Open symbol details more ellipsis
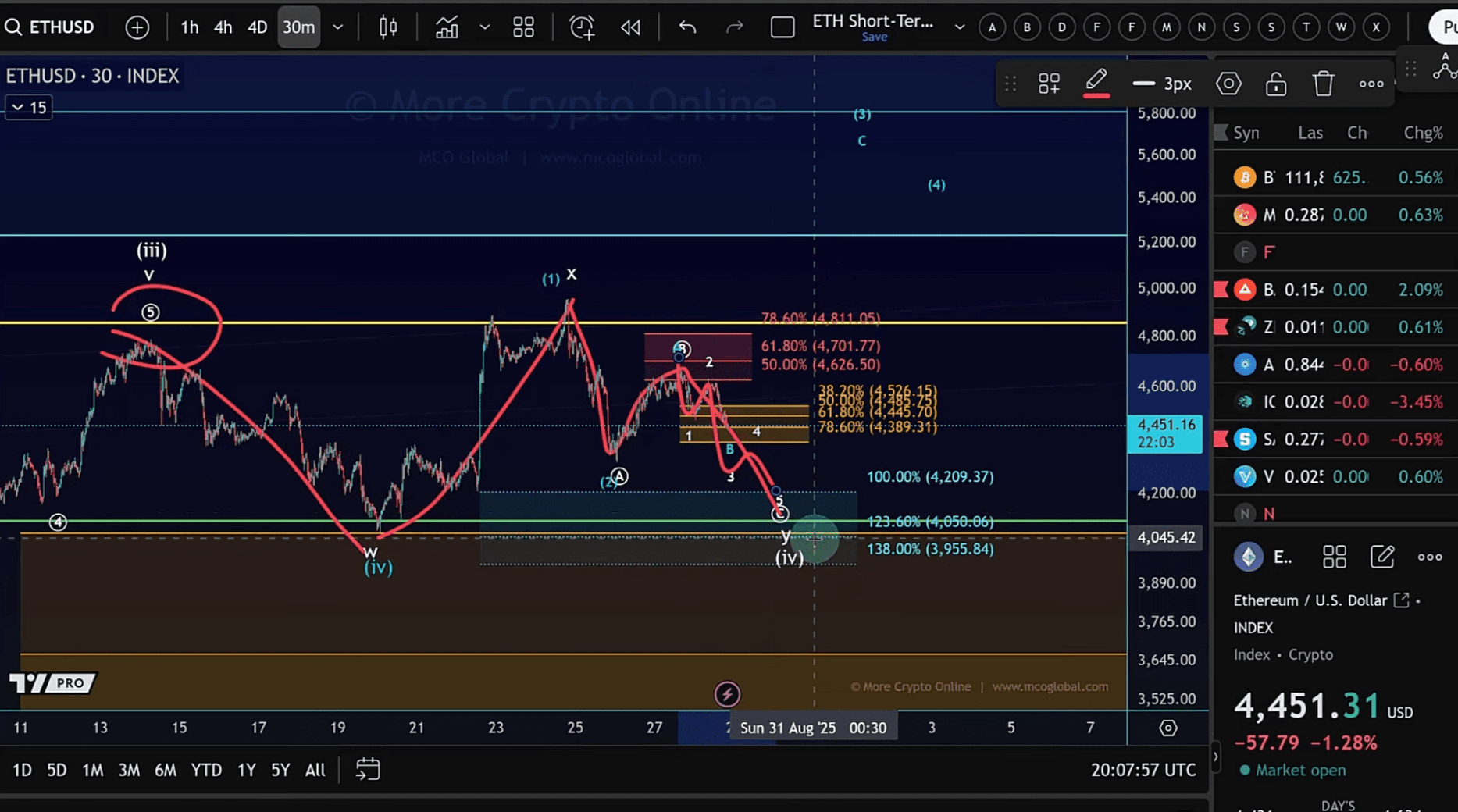1458x812 pixels. coord(1430,557)
